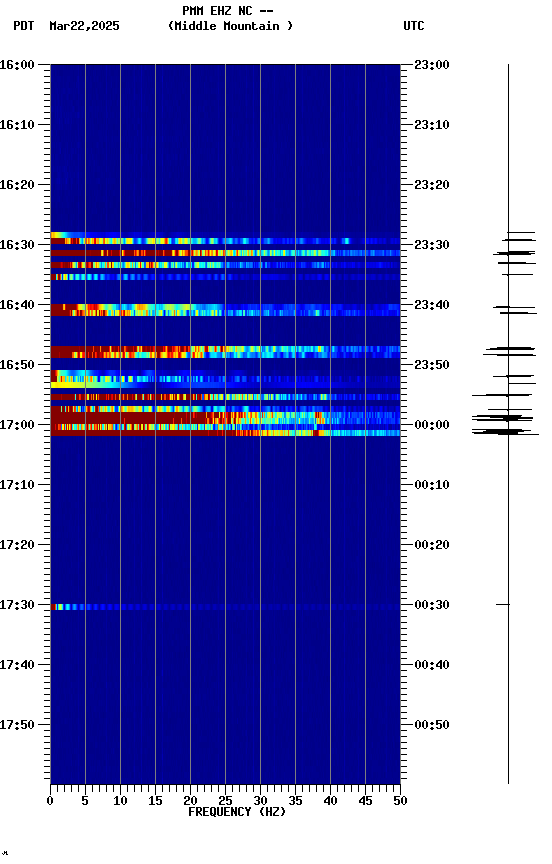Image resolution: width=552 pixels, height=864 pixels.
Task: Click the 0 Hz frequency tick label
Action: (x=50, y=802)
